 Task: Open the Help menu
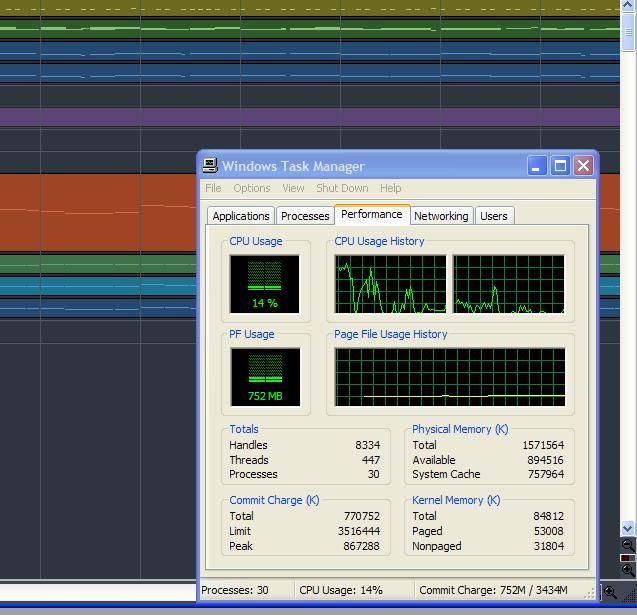click(x=390, y=188)
